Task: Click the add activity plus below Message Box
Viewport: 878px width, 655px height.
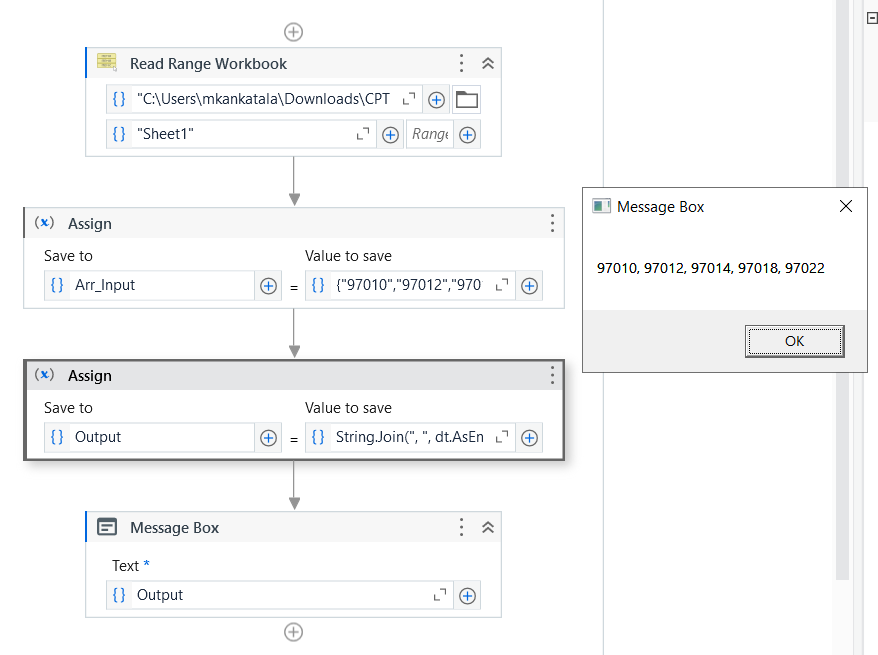Action: tap(293, 632)
